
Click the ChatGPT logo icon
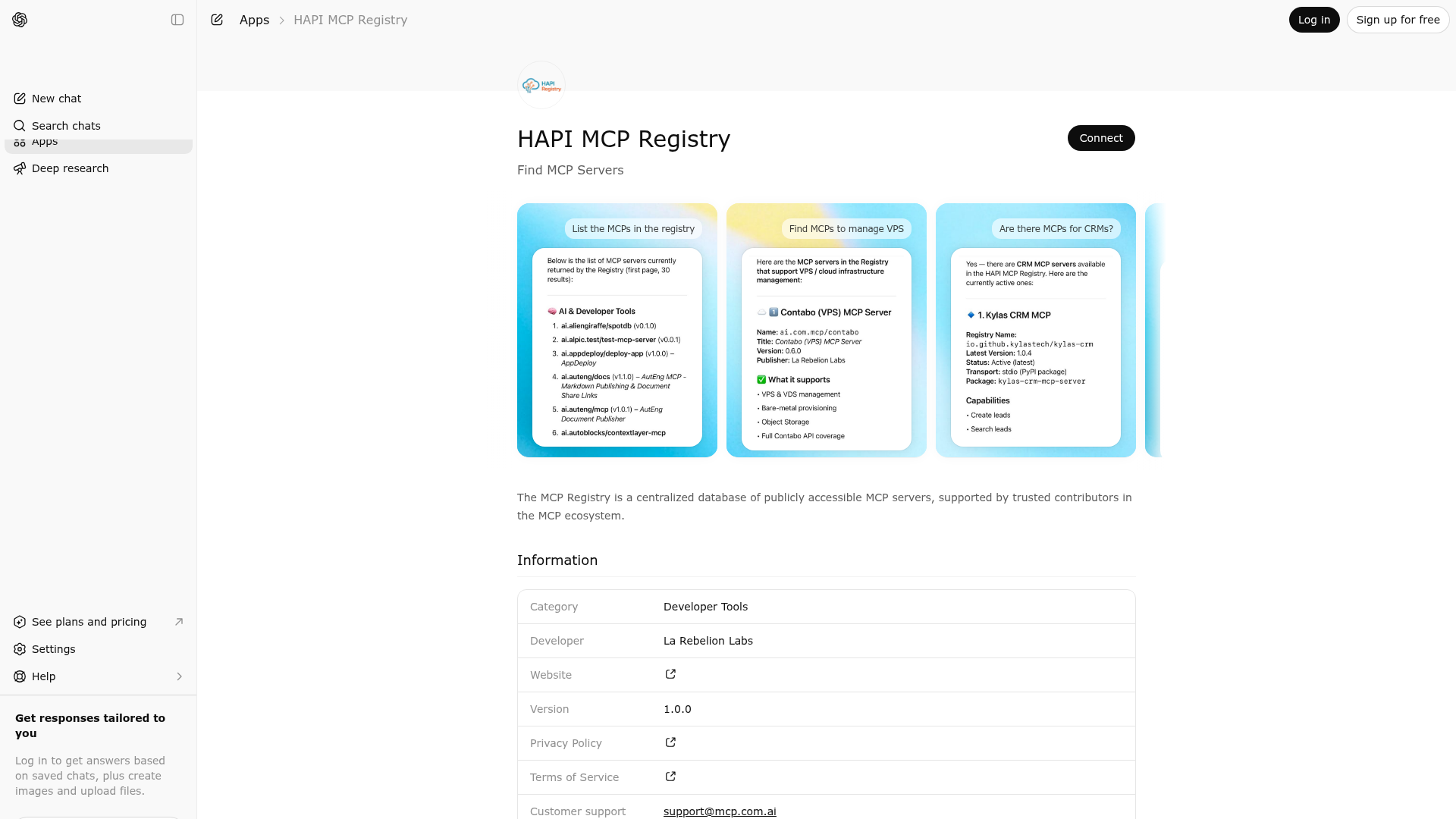20,20
